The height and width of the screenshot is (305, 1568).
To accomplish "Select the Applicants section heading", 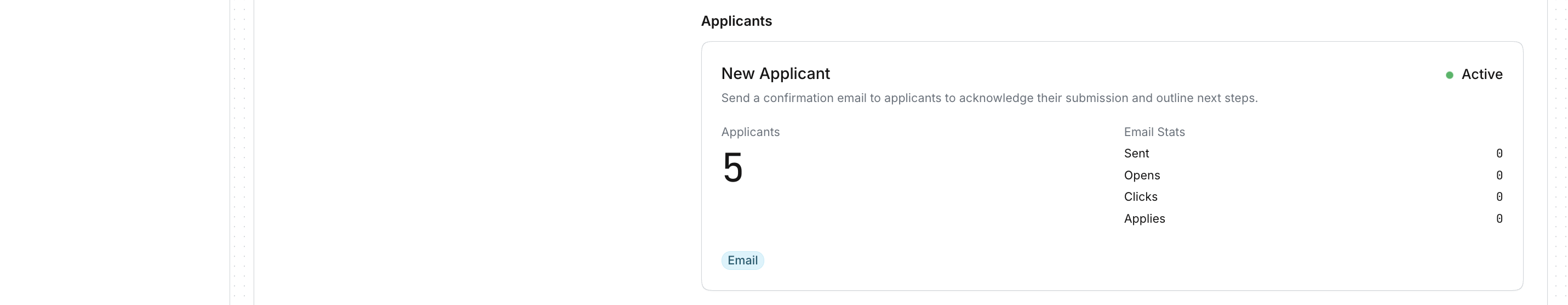I will pos(736,21).
